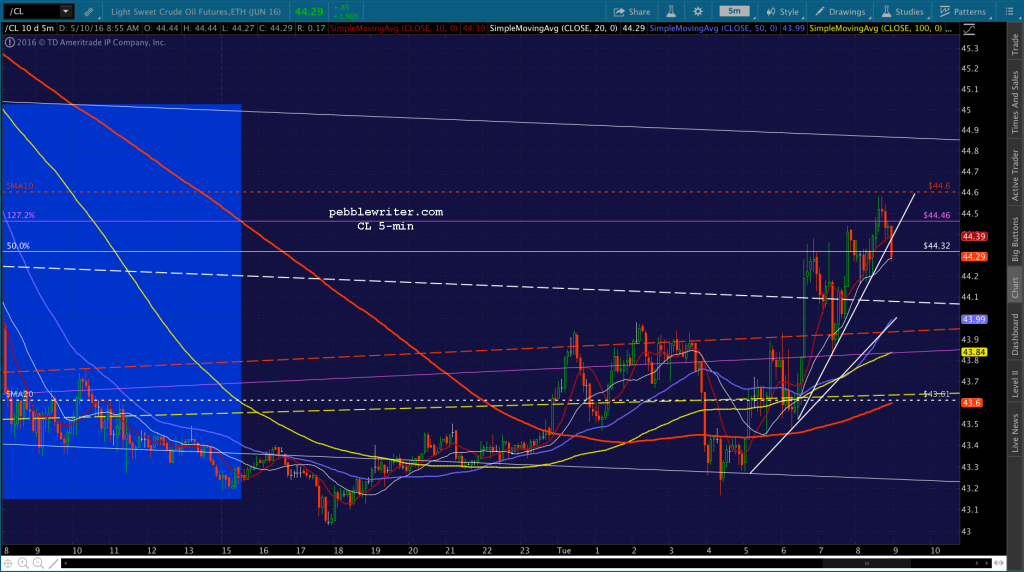Screen dimensions: 1024x572
Task: Click the pebblewriter.com chart annotation
Action: coord(386,212)
